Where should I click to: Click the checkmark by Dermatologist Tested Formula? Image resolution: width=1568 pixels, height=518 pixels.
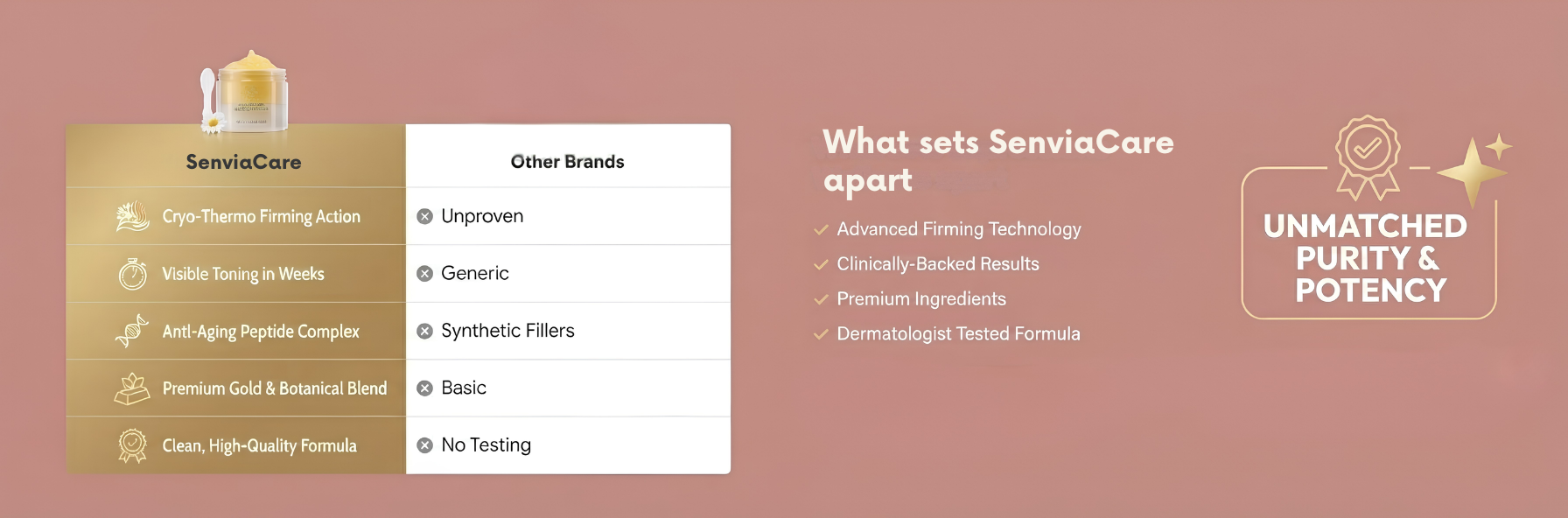pos(821,334)
